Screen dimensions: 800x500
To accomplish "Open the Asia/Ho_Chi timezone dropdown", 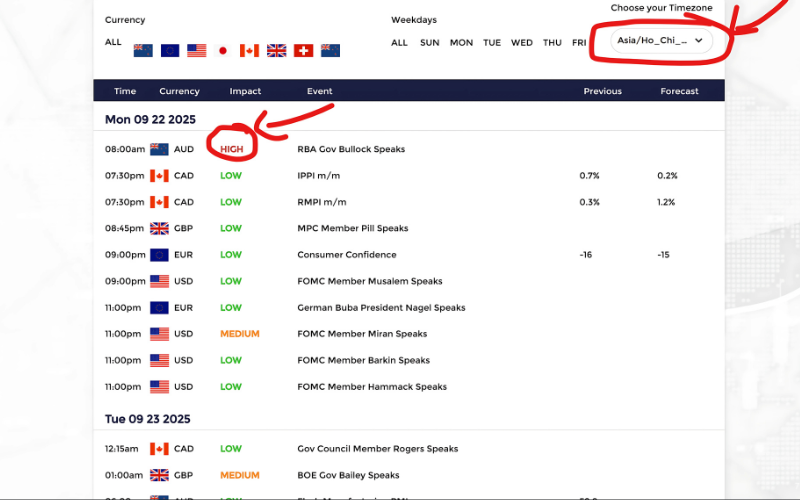I will (660, 41).
